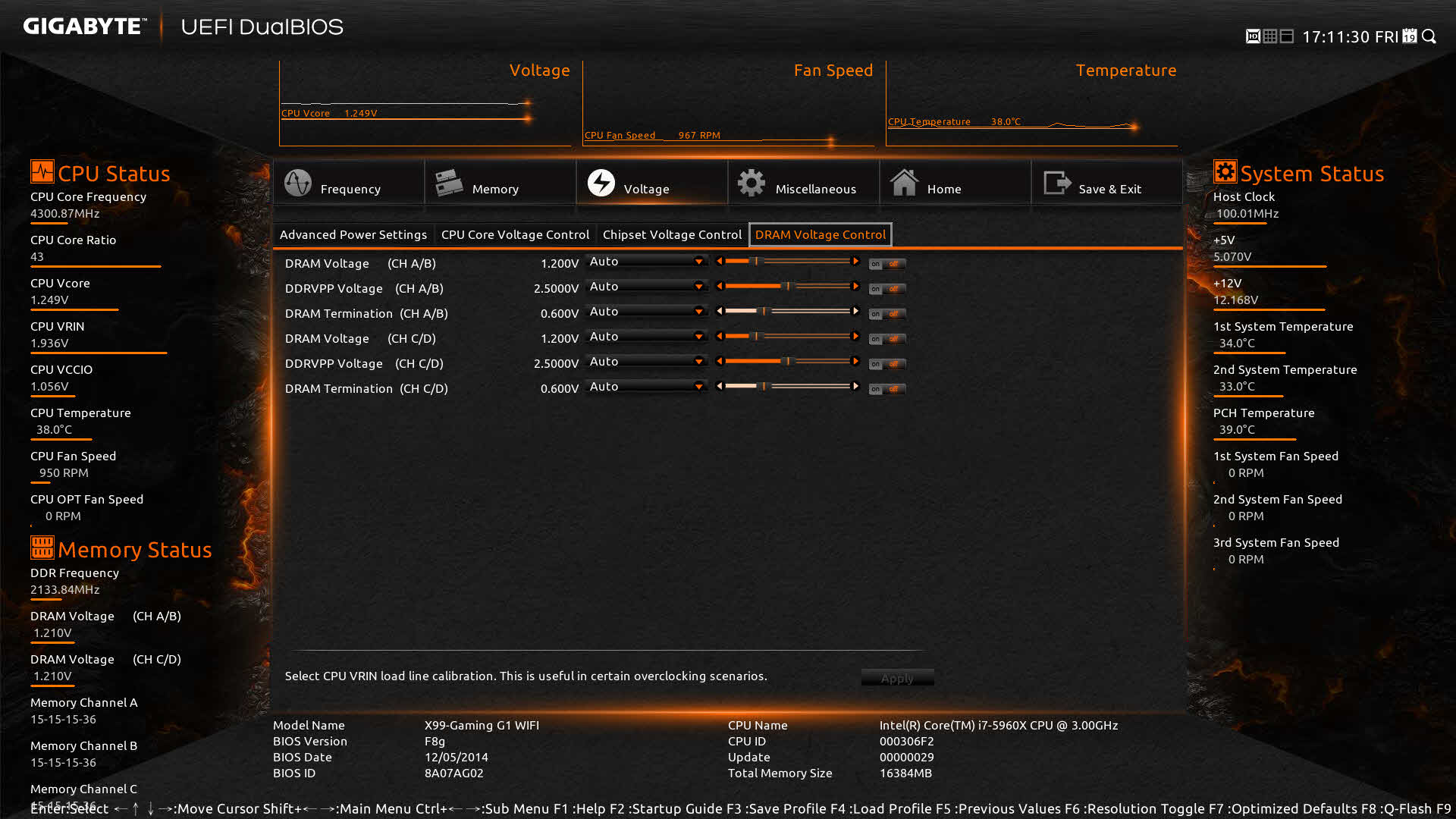Increase DDRVPP Voltage CH C/D with right arrow

tap(855, 362)
